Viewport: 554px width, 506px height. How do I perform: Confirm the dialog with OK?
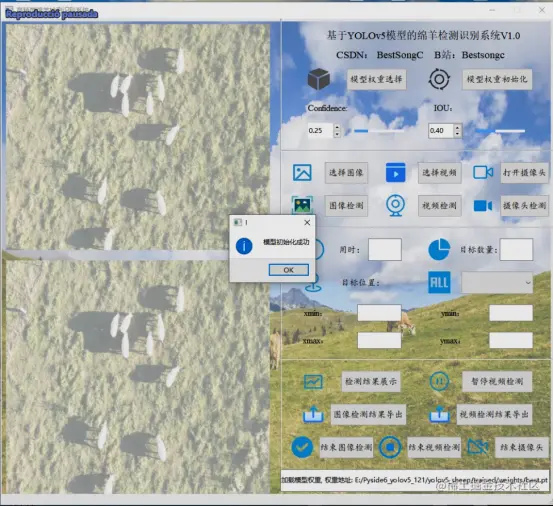[x=289, y=270]
